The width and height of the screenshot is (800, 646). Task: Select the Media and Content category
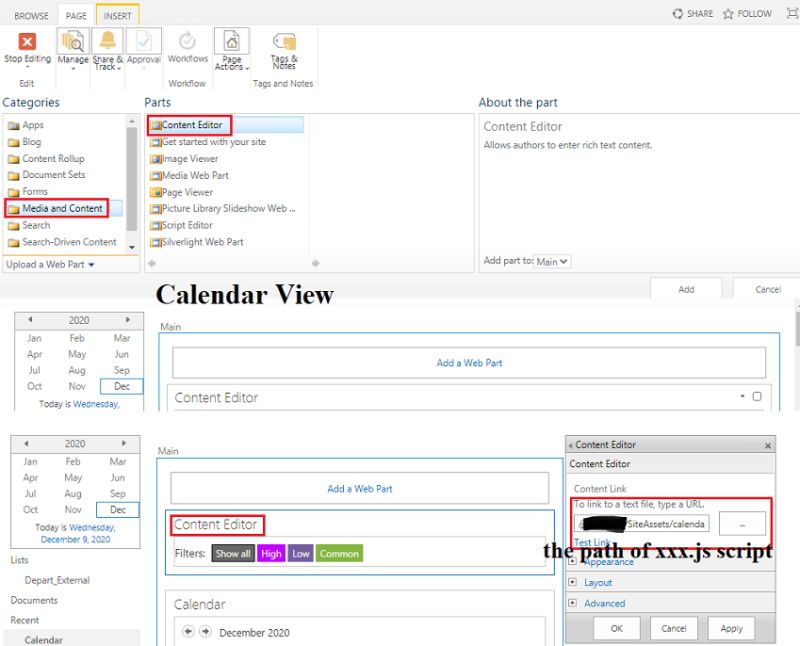63,208
